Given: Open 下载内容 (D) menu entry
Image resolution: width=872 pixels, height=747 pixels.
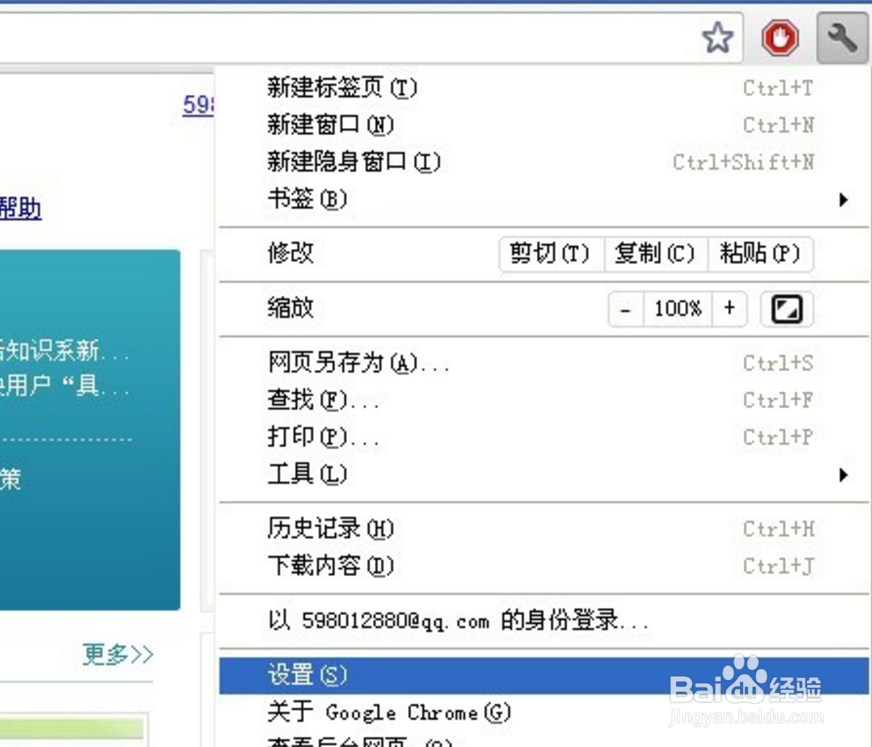Looking at the screenshot, I should [544, 566].
